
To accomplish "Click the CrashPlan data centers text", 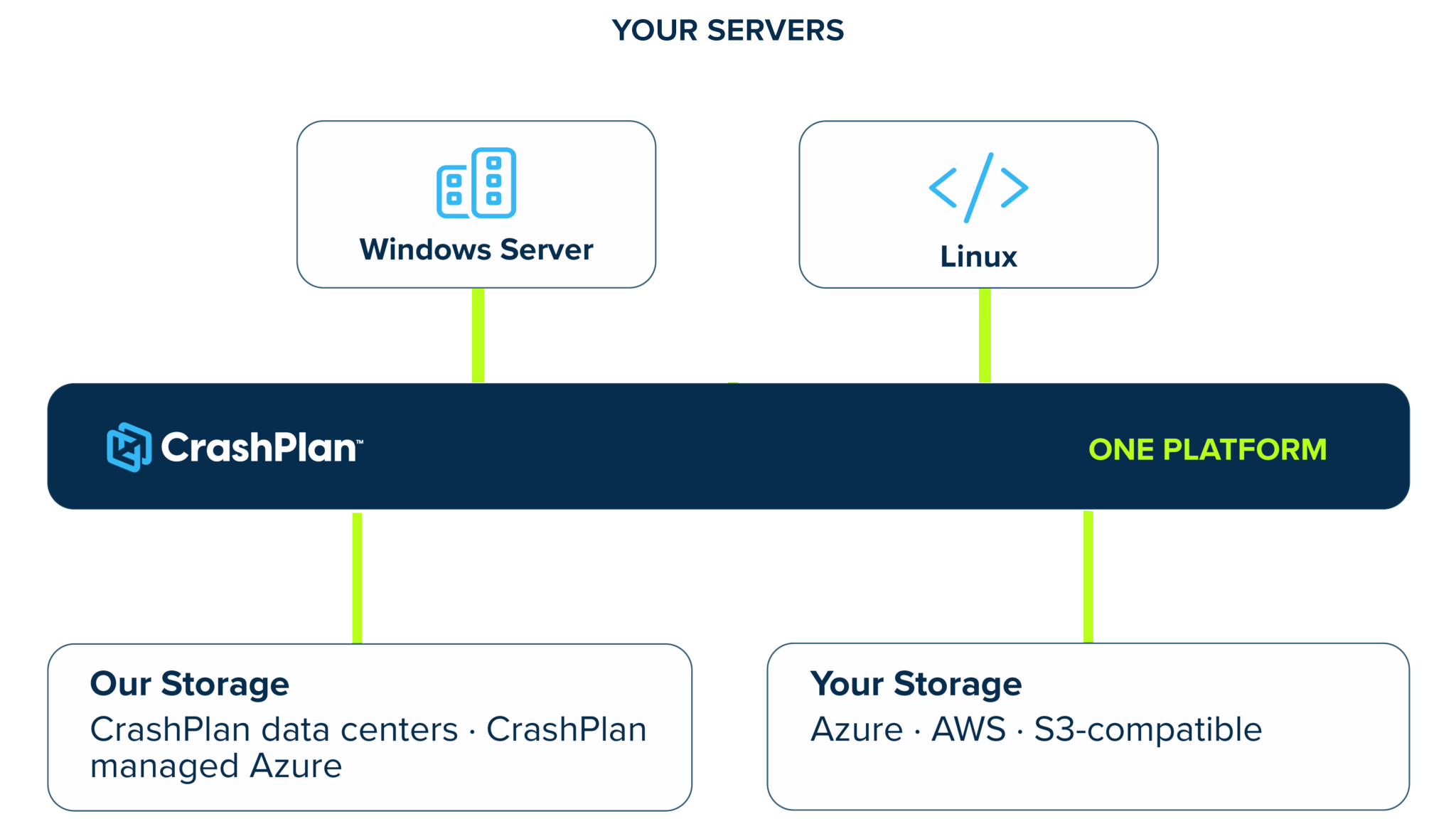I will (x=274, y=729).
